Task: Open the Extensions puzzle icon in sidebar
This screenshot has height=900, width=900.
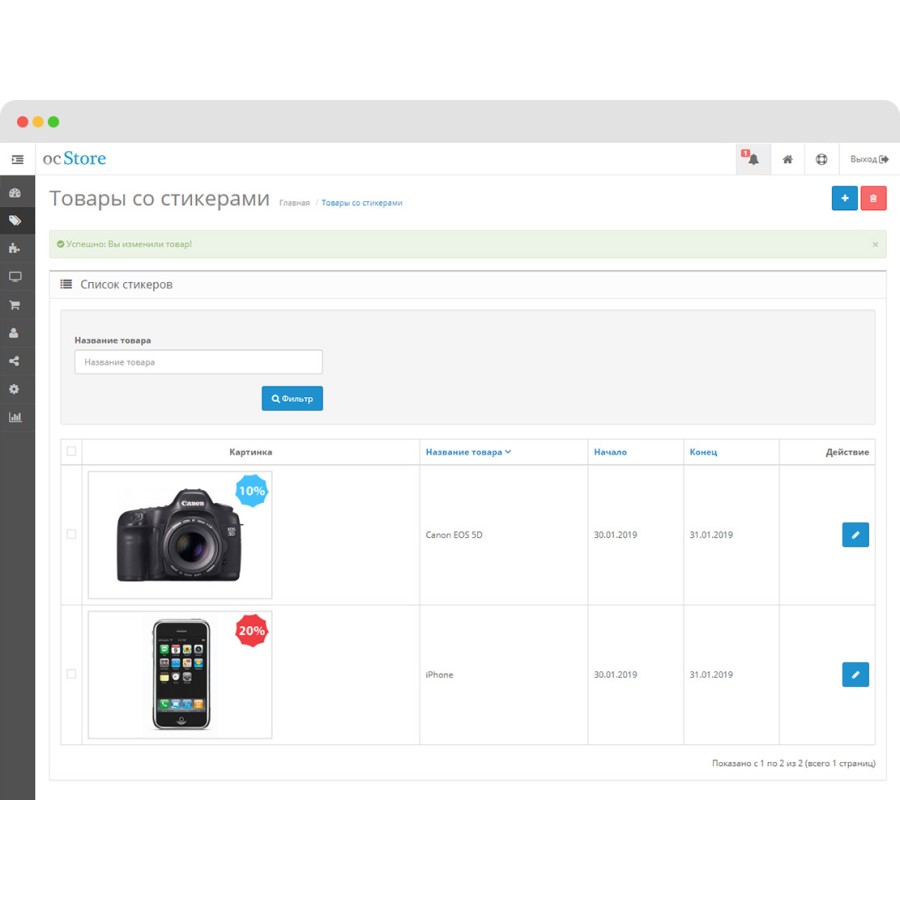Action: 14,249
